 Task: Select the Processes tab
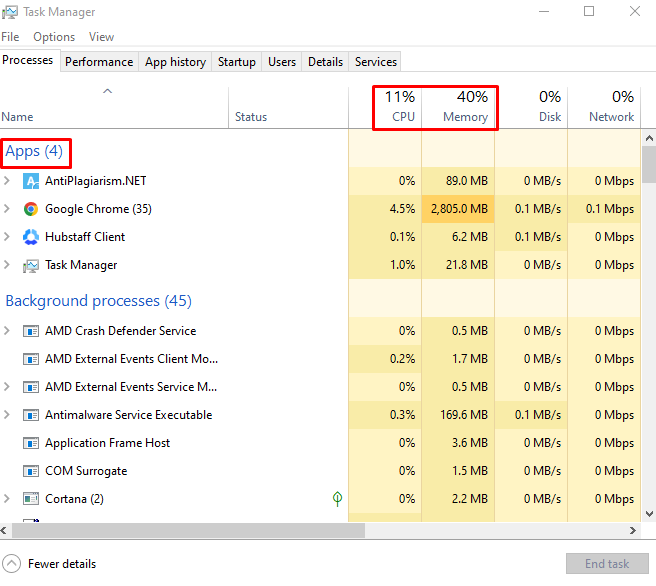(28, 60)
